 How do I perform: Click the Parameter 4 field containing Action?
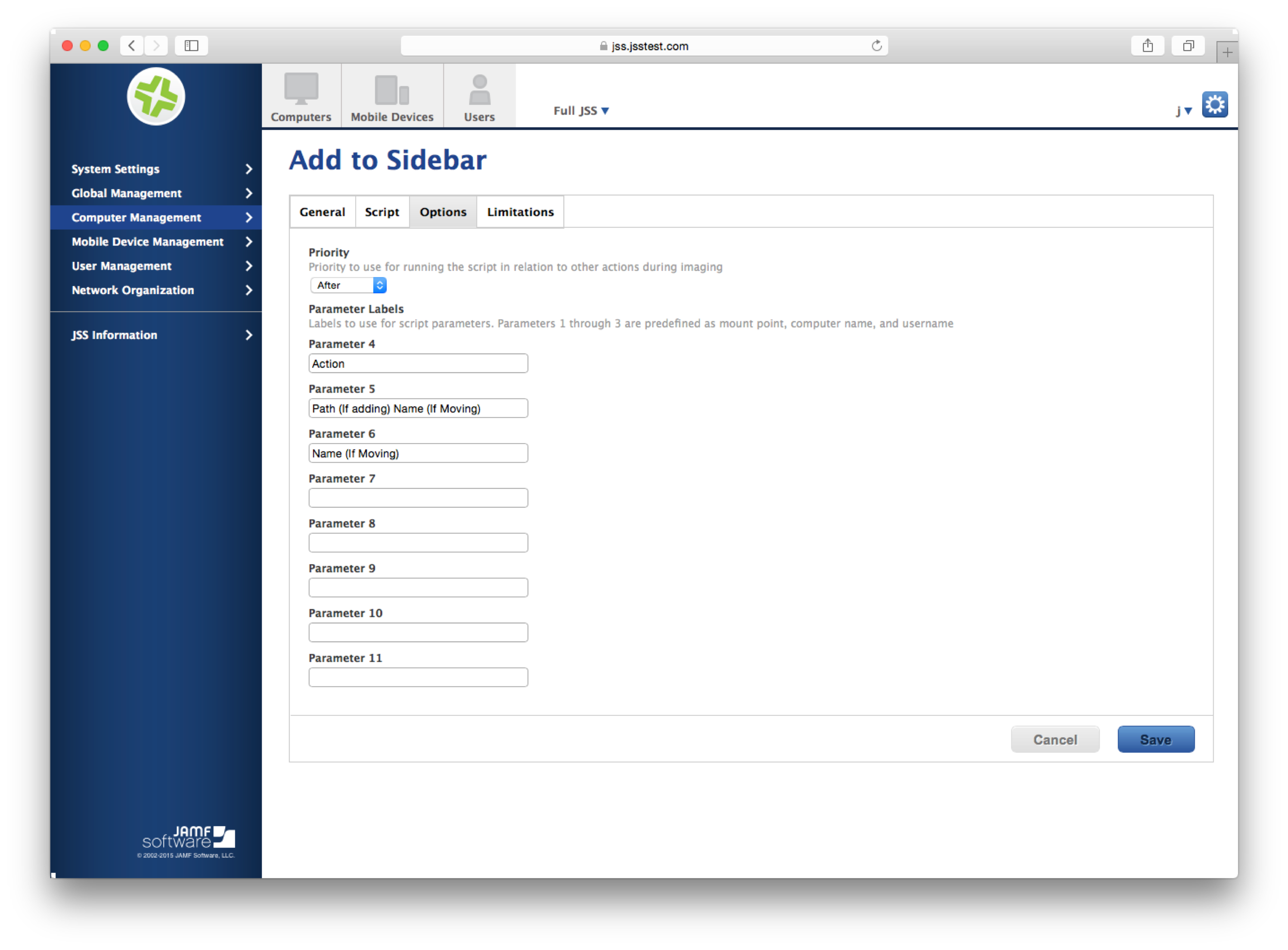coord(418,363)
